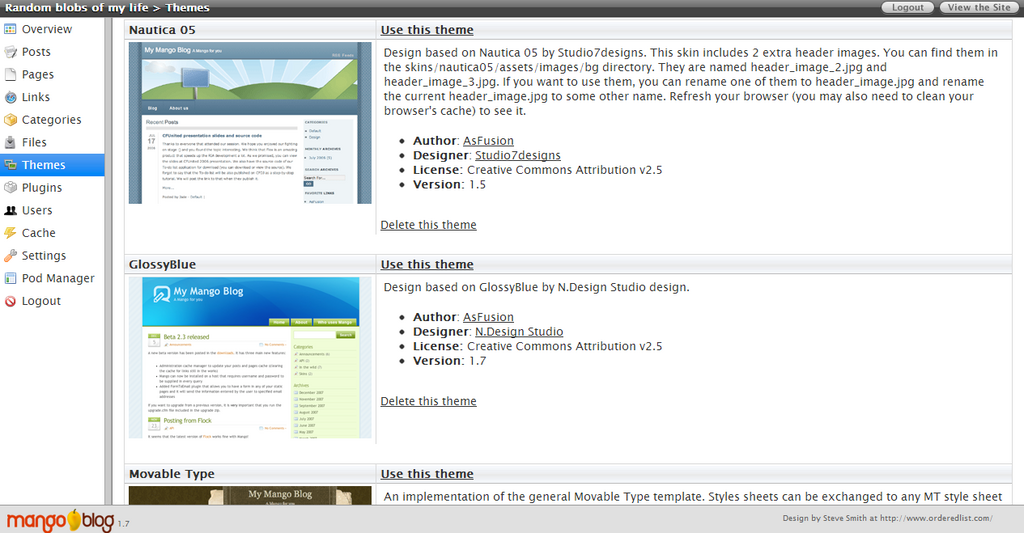Click the Posts icon in sidebar

click(x=10, y=52)
